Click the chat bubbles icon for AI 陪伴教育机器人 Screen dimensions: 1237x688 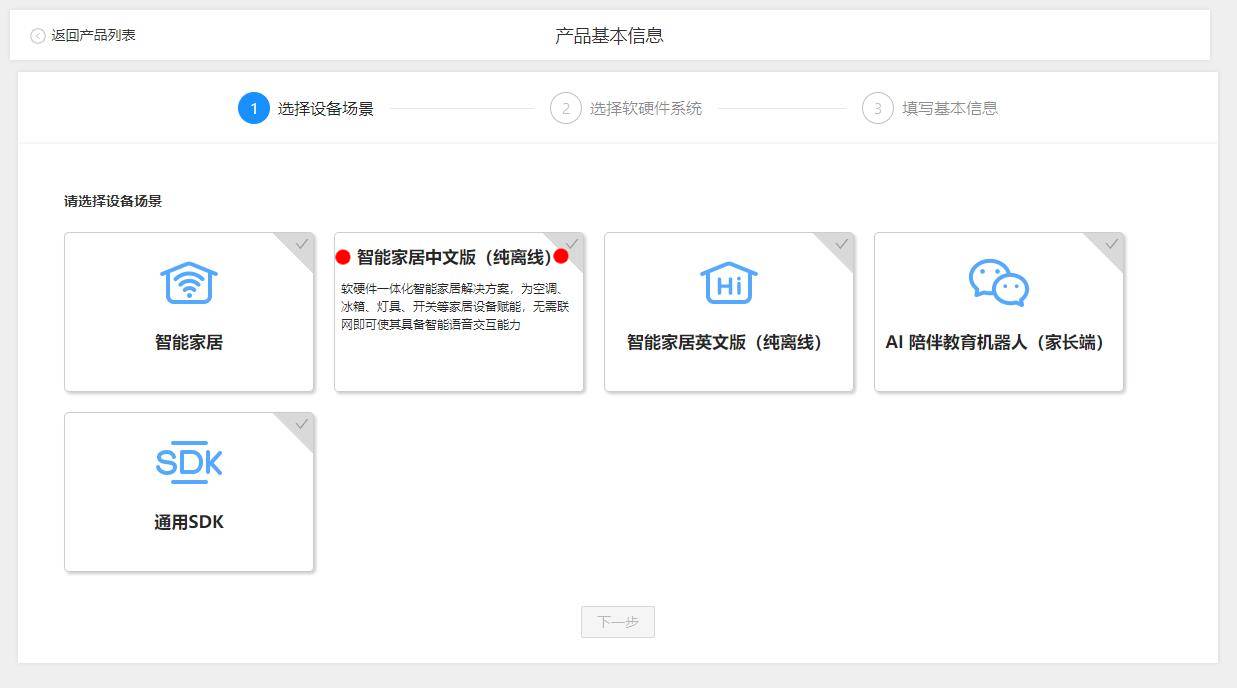(x=999, y=283)
